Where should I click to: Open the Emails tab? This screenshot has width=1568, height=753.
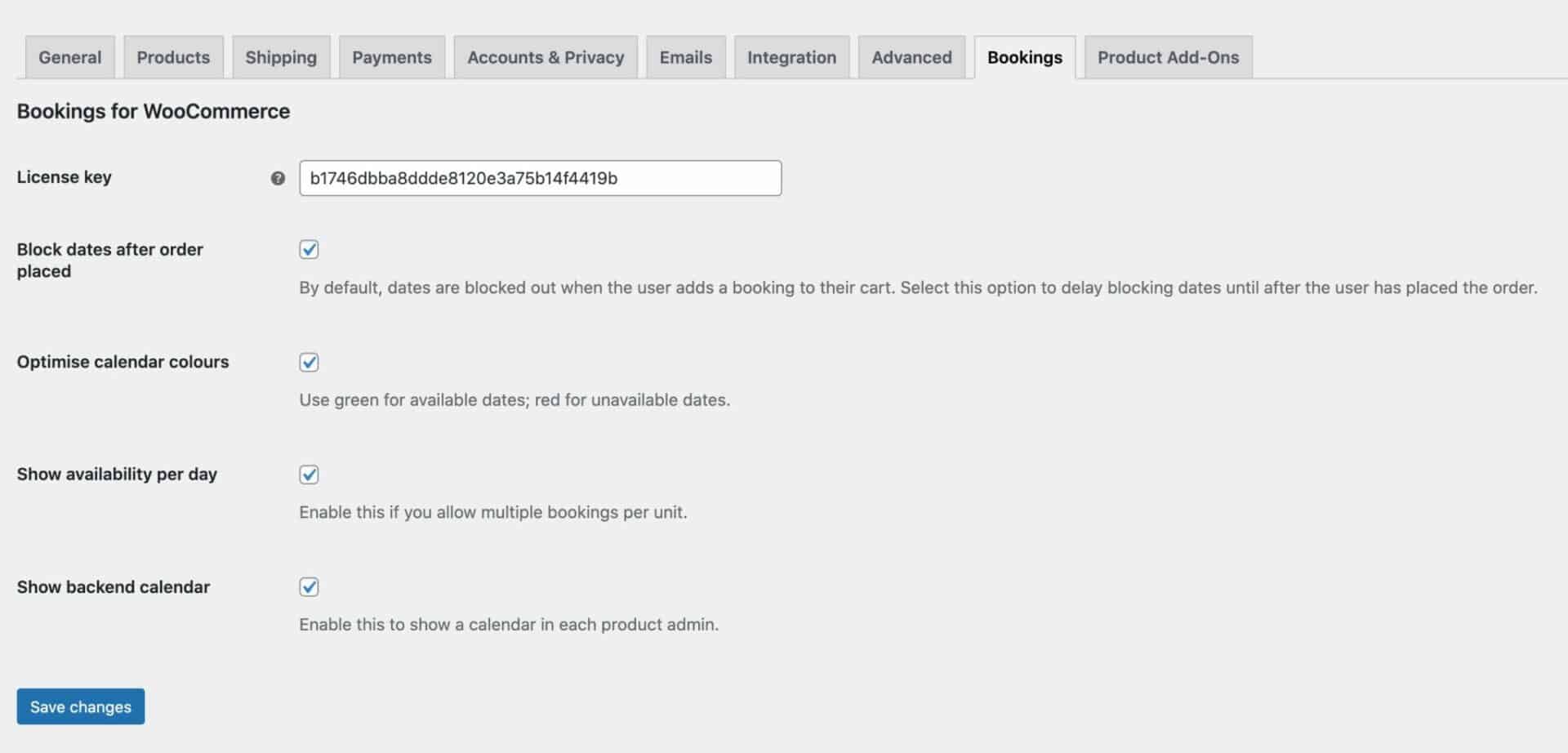[686, 57]
